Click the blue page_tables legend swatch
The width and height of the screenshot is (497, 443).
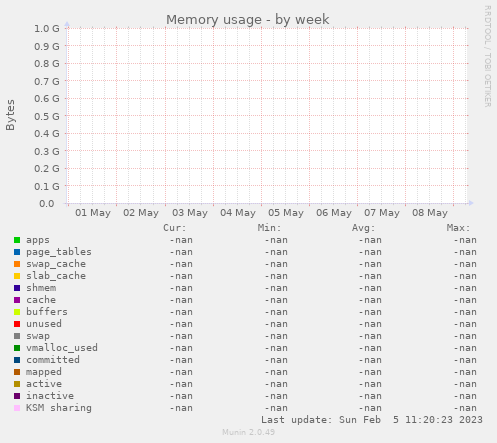click(x=17, y=252)
